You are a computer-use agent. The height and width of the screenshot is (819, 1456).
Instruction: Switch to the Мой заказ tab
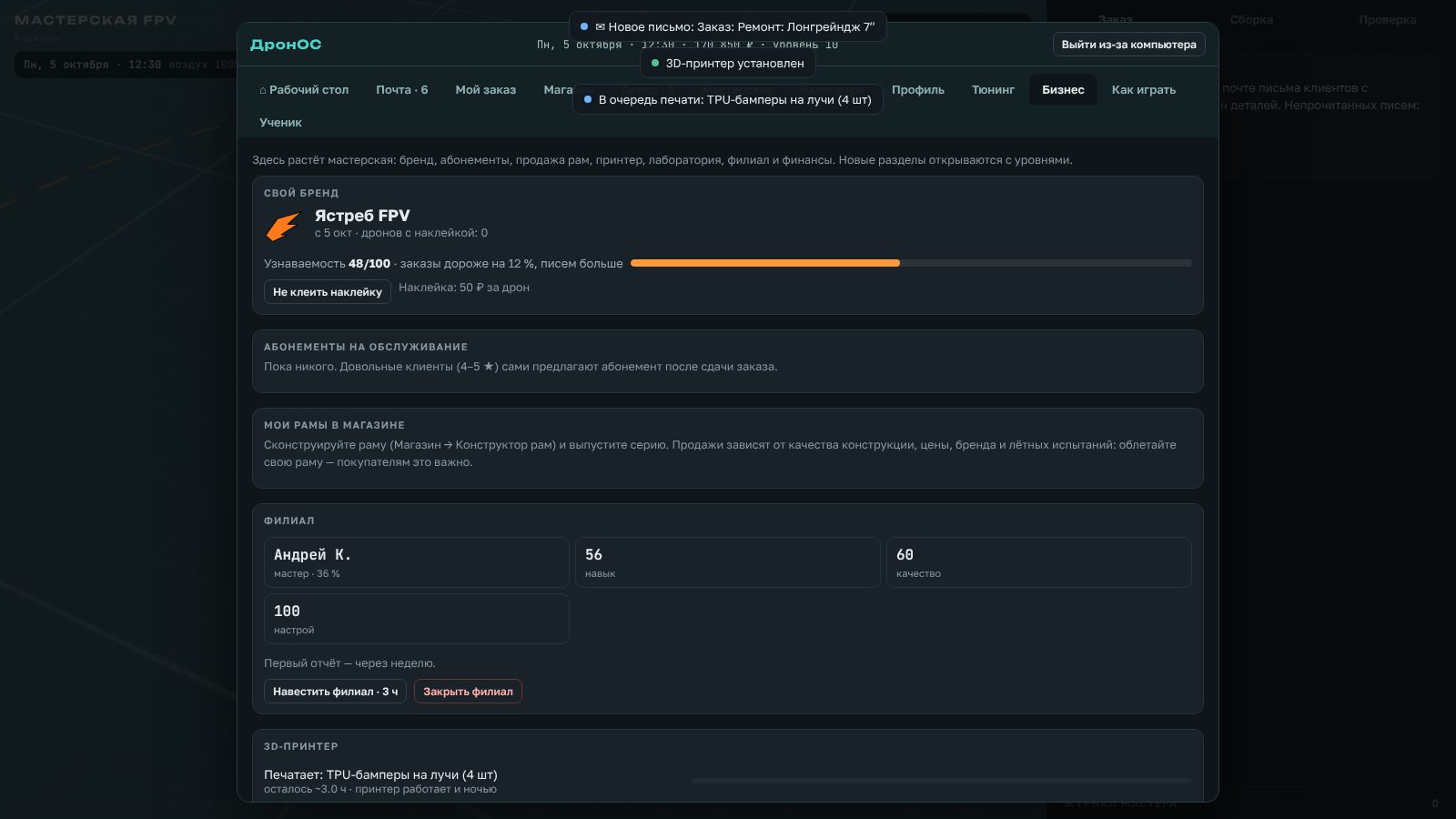(x=486, y=90)
